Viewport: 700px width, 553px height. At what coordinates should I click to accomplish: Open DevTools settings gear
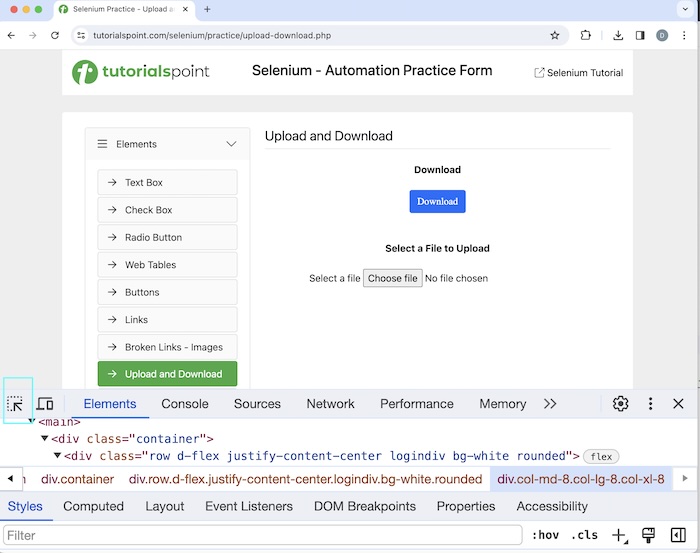click(x=620, y=404)
